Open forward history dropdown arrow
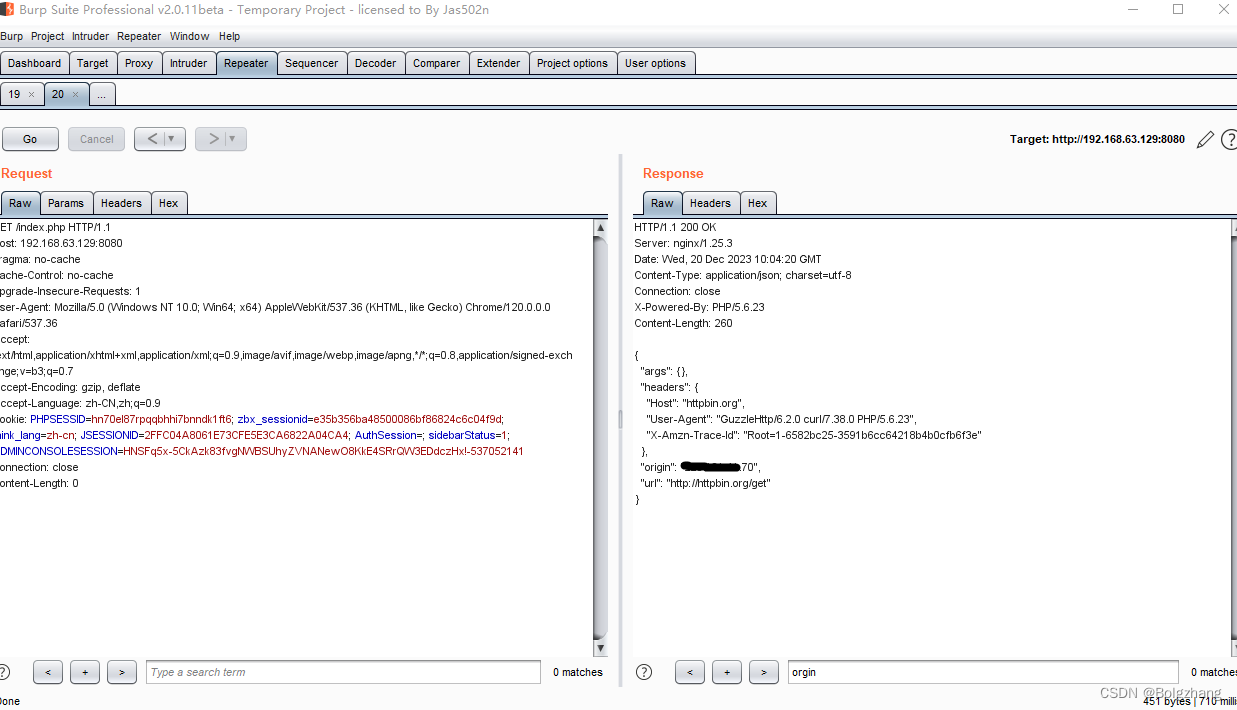 [234, 139]
